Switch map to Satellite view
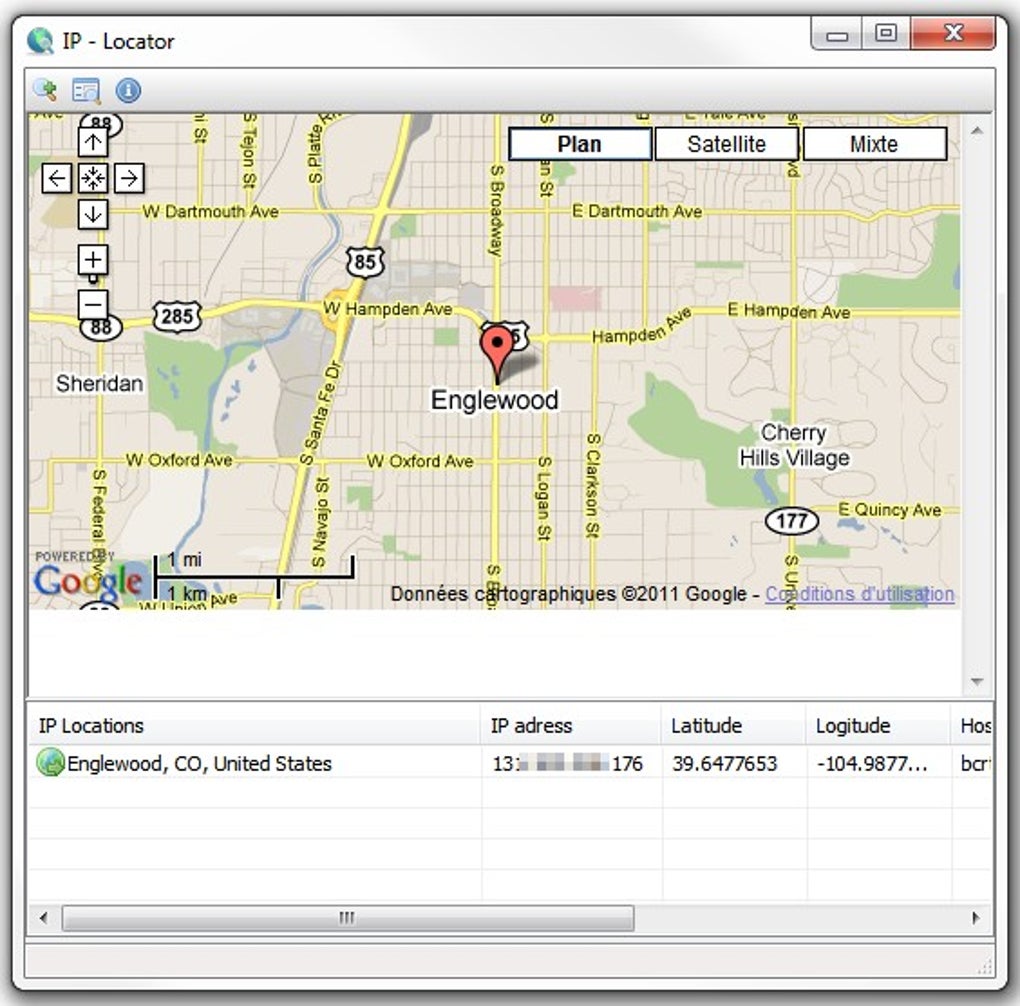This screenshot has width=1020, height=1006. point(727,144)
